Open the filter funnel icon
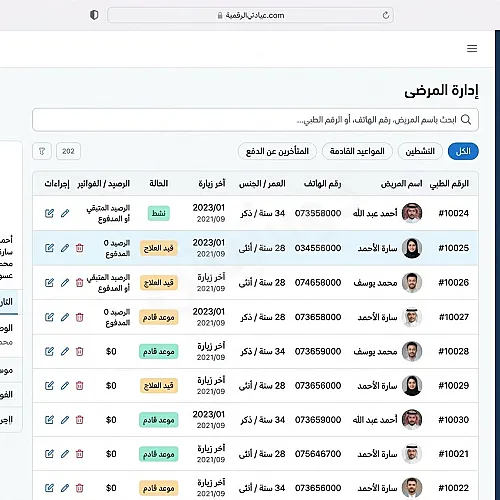Screen dimensions: 500x500 [42, 151]
